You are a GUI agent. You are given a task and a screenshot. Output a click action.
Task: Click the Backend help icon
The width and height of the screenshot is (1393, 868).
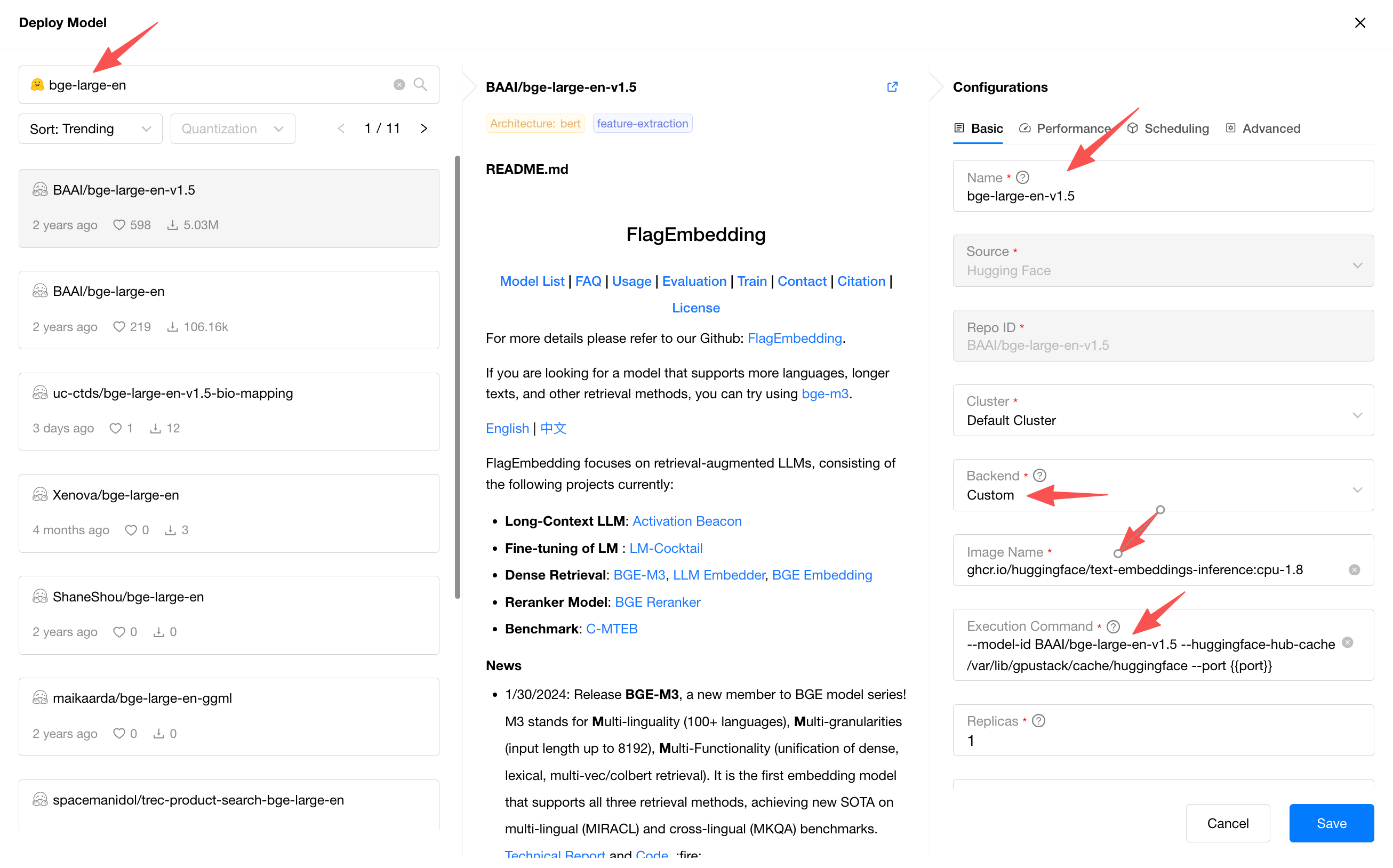point(1039,476)
